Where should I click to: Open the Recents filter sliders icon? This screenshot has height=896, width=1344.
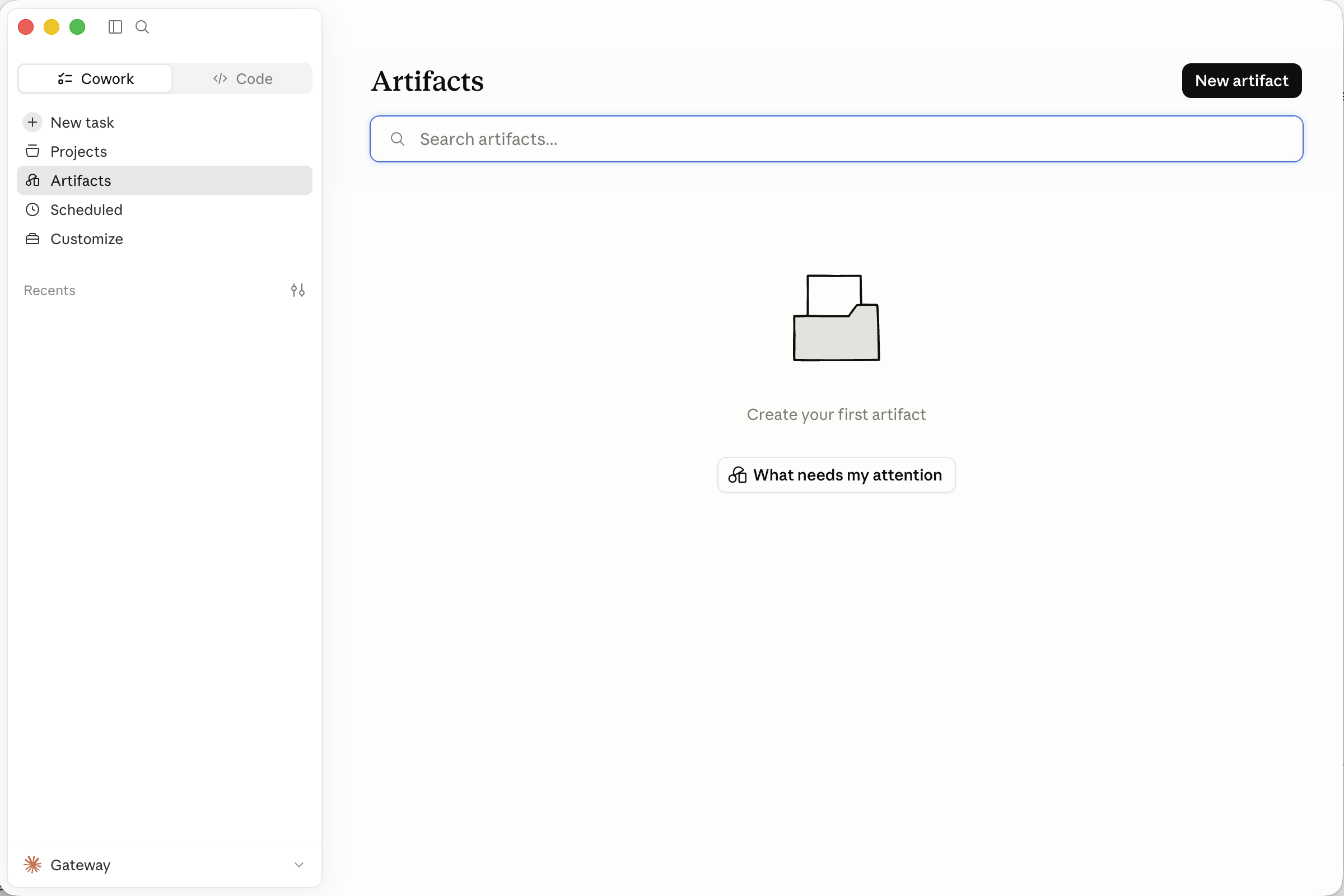coord(298,290)
